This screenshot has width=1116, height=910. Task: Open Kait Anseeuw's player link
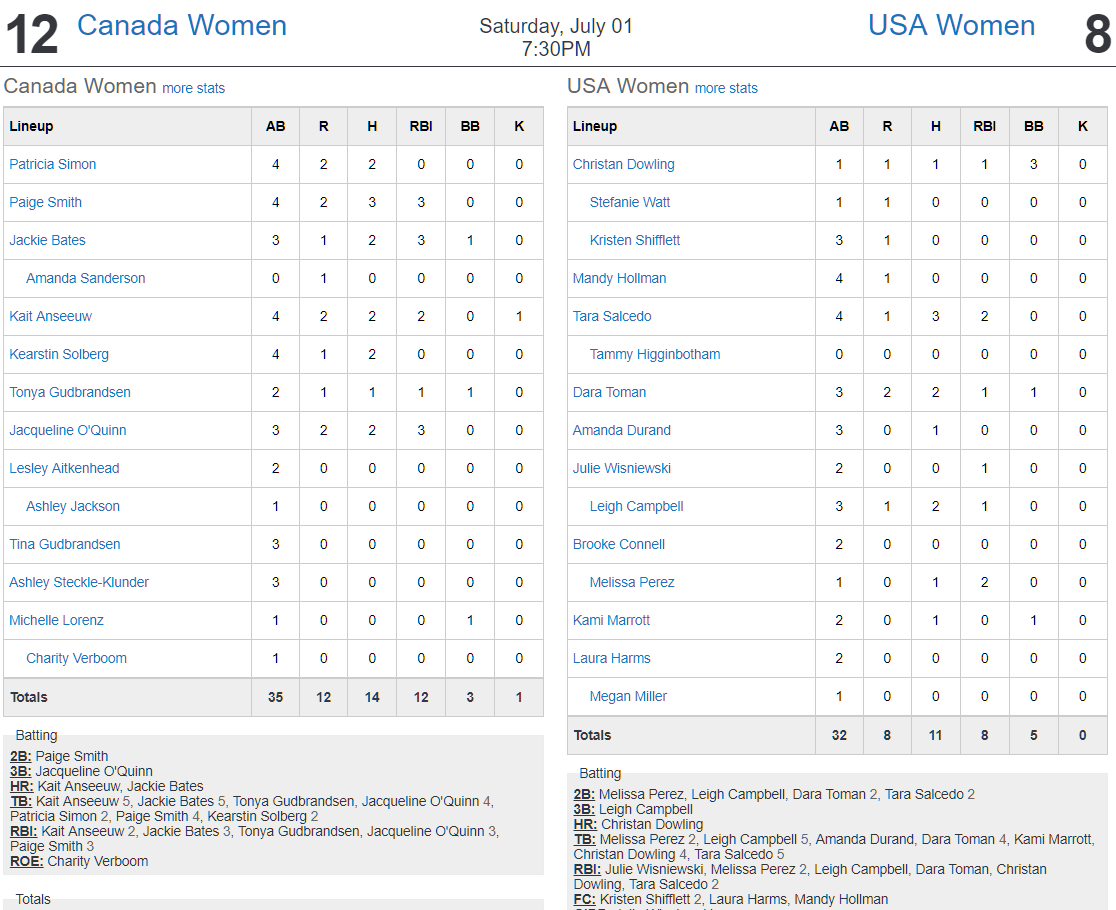click(51, 316)
